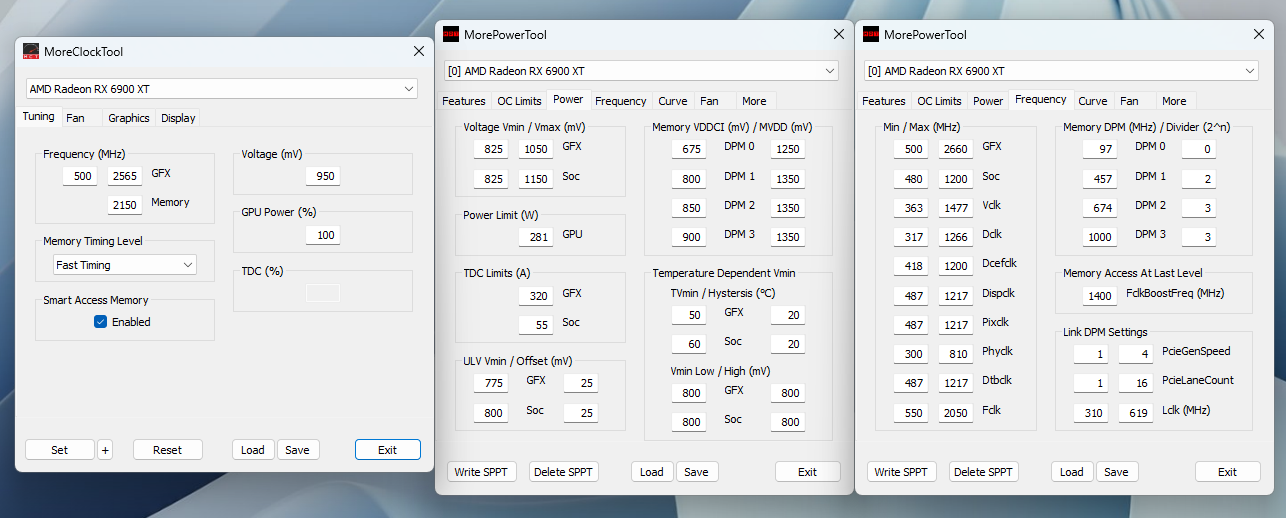The height and width of the screenshot is (518, 1286).
Task: Click the Voltage (mV) field showing 950
Action: (322, 176)
